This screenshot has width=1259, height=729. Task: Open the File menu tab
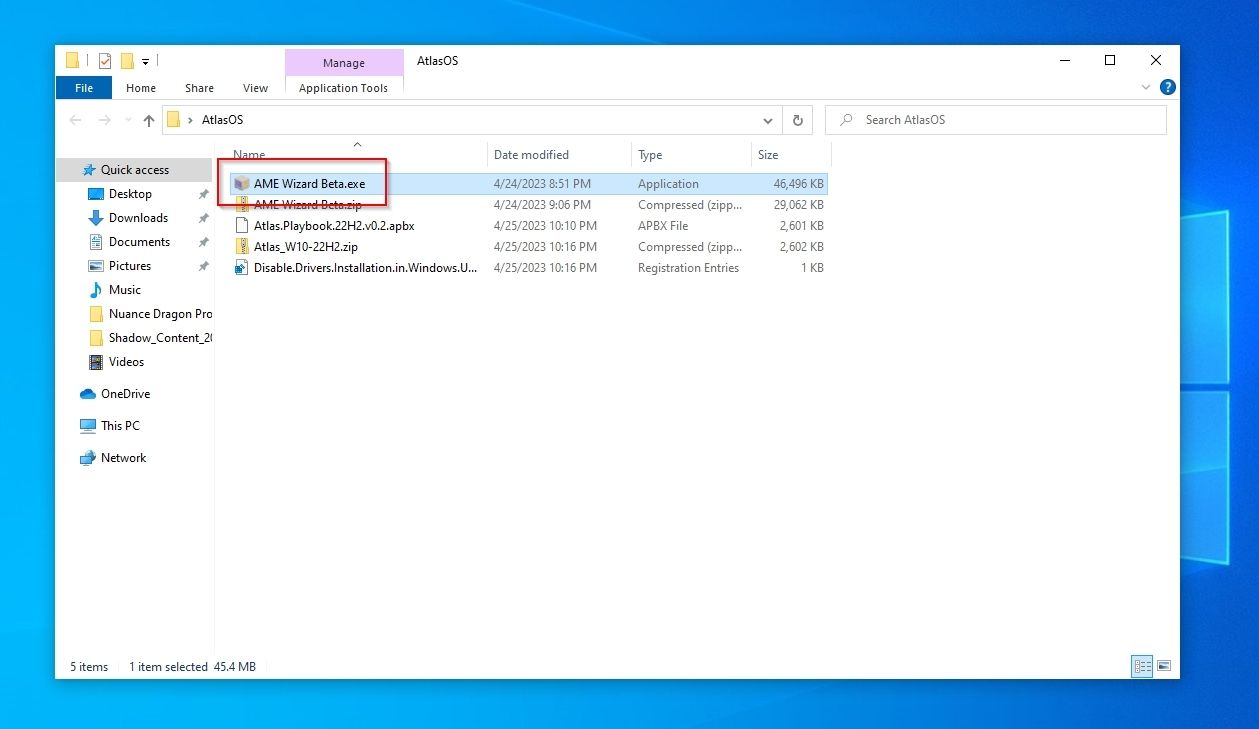[x=84, y=88]
